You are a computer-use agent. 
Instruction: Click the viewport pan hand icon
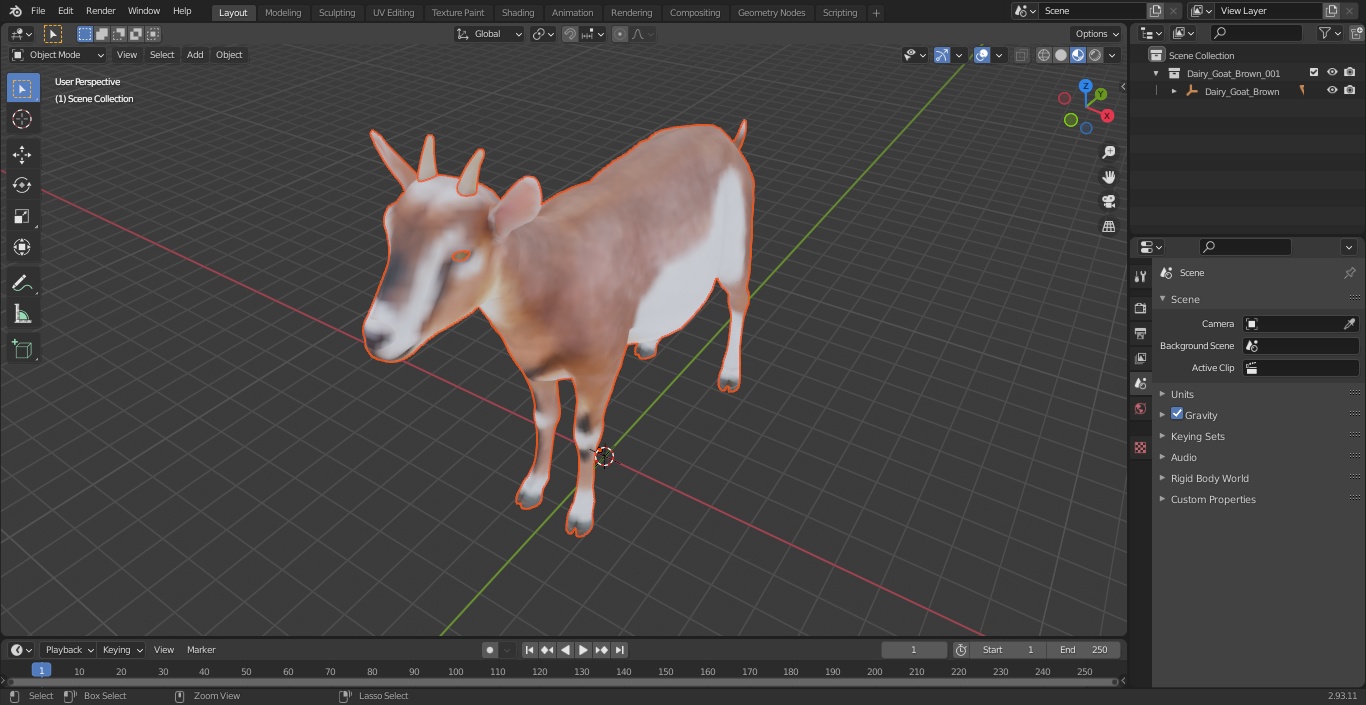[1108, 177]
